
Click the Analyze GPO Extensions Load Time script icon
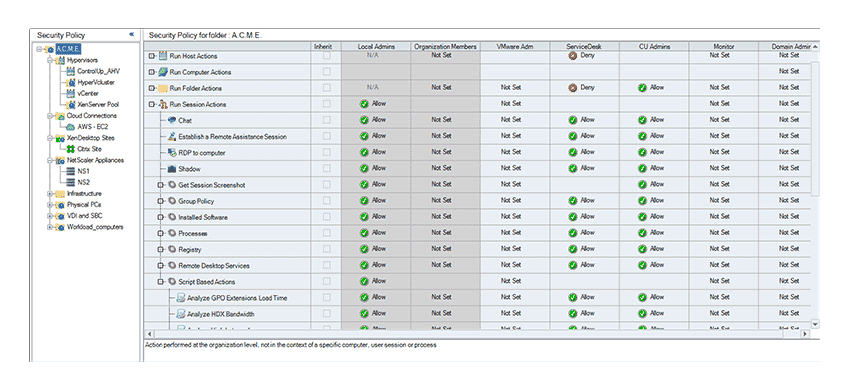click(x=181, y=298)
